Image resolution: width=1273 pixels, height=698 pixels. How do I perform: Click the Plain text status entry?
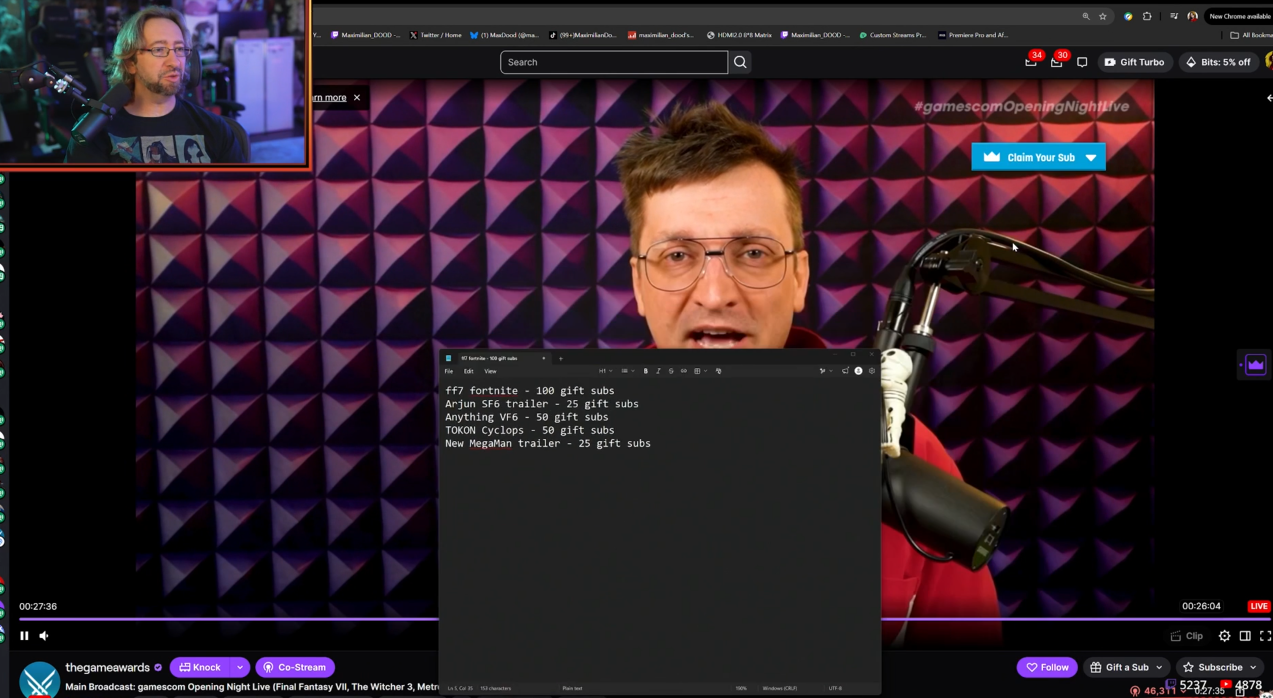572,688
